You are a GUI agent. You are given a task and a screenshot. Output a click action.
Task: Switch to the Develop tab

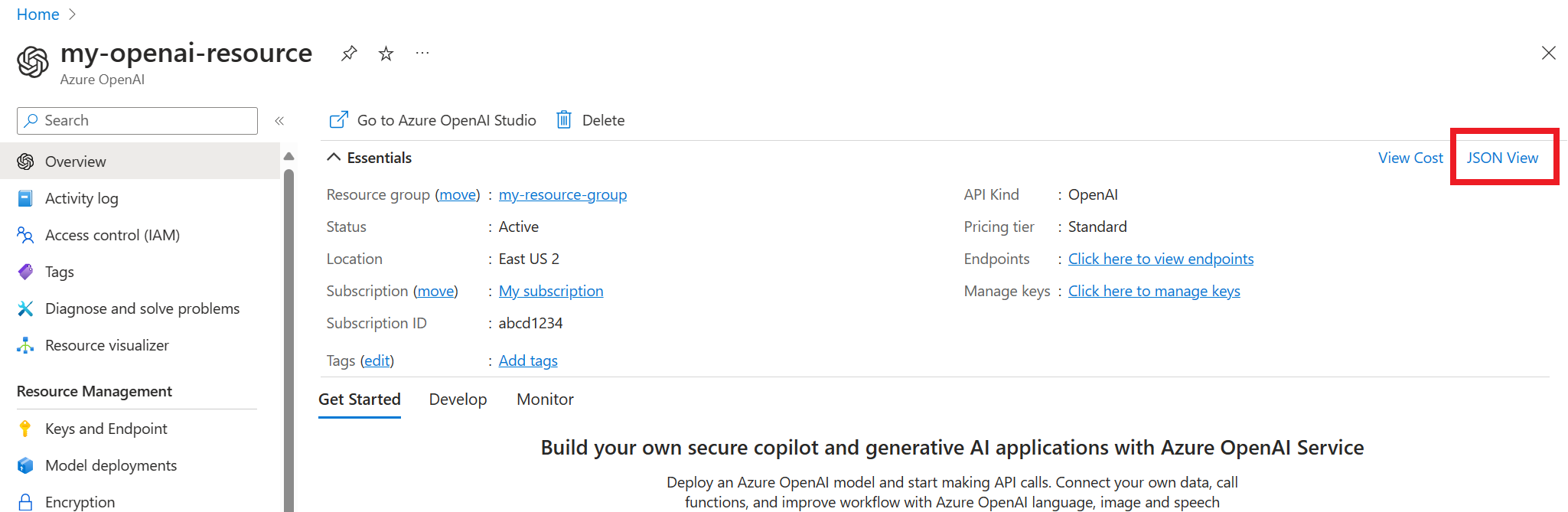458,399
